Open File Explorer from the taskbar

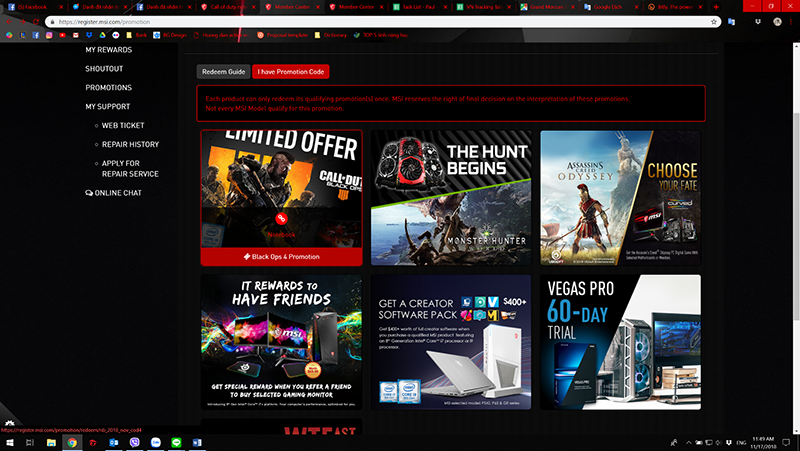[x=51, y=442]
